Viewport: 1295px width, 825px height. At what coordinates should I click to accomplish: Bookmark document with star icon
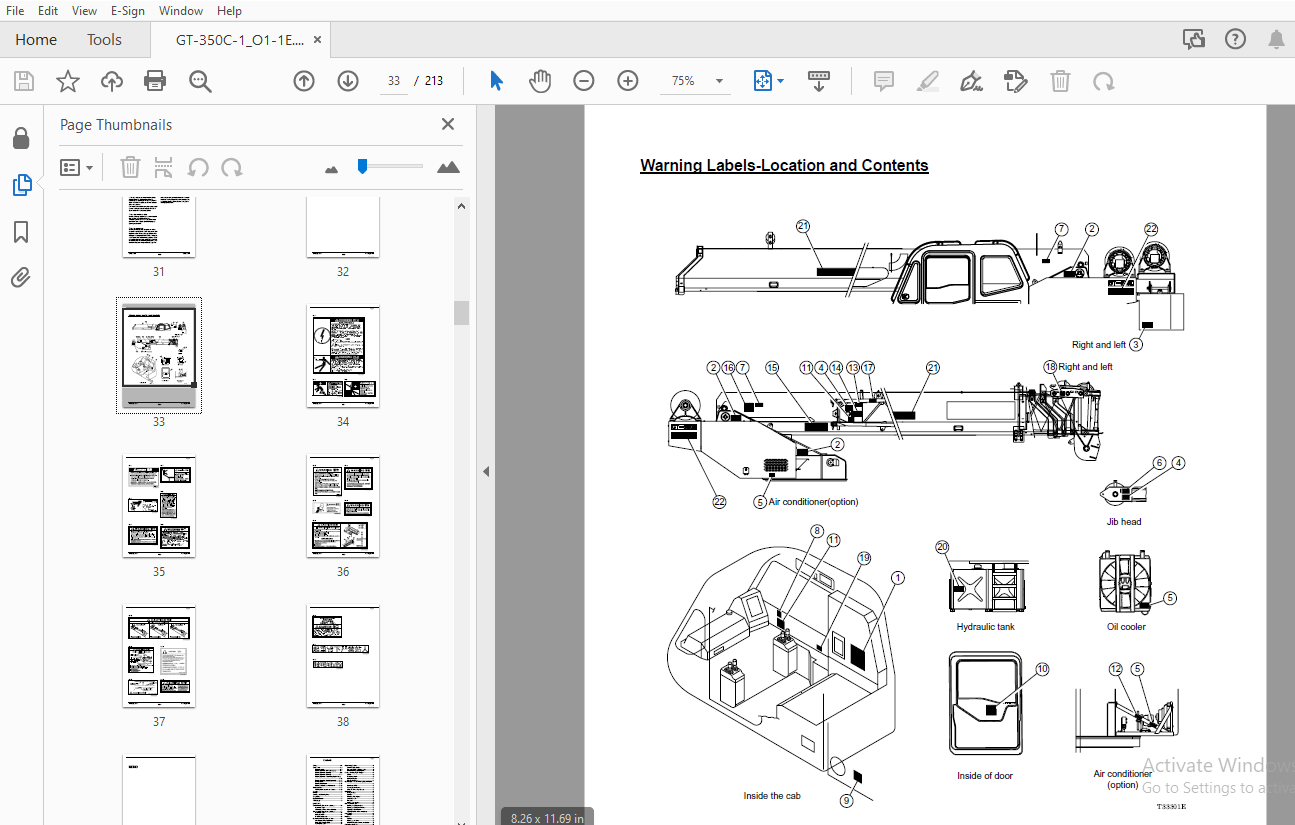coord(67,81)
